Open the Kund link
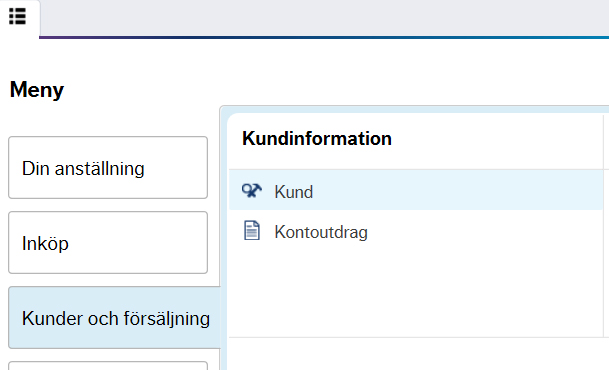 click(294, 192)
